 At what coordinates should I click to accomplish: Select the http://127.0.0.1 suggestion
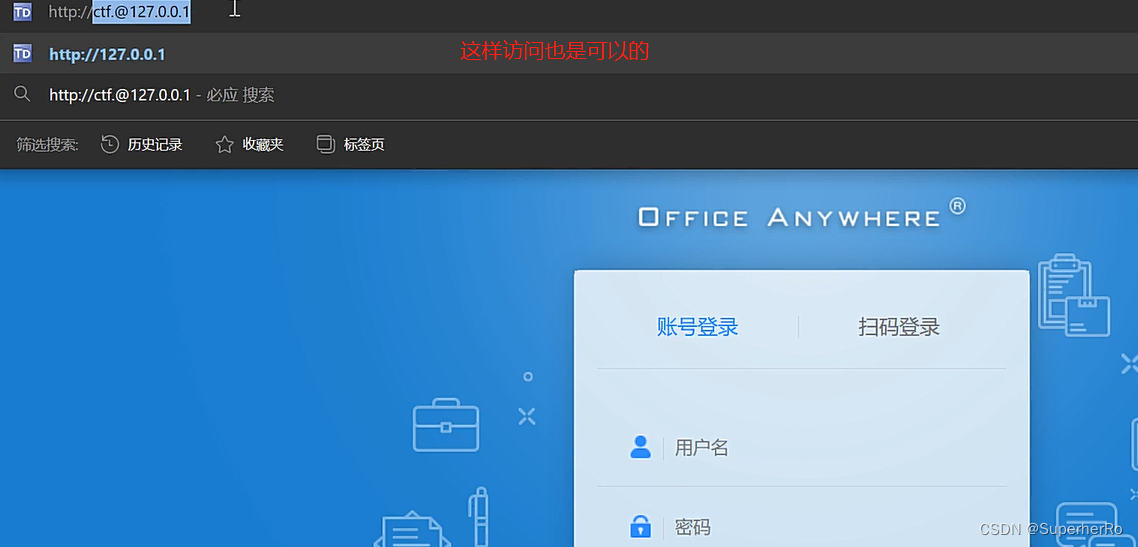point(569,54)
